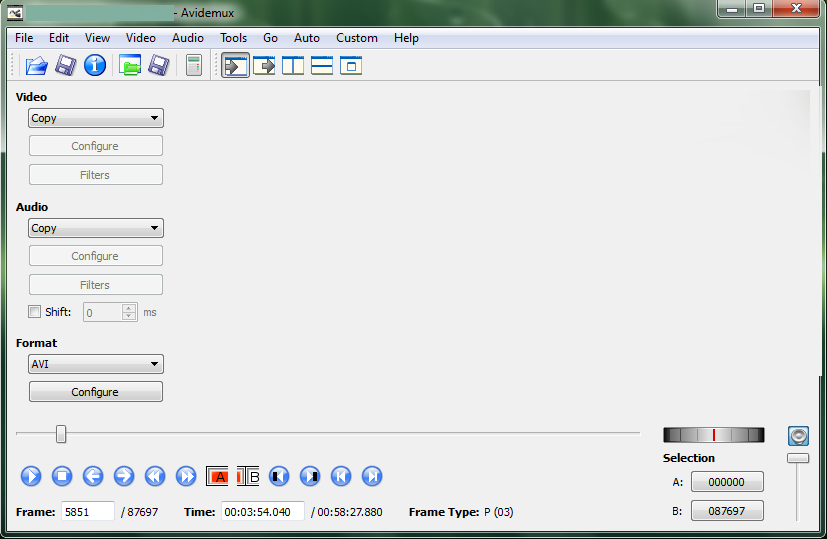Click Filters button under Video
Image resolution: width=827 pixels, height=539 pixels.
point(95,175)
